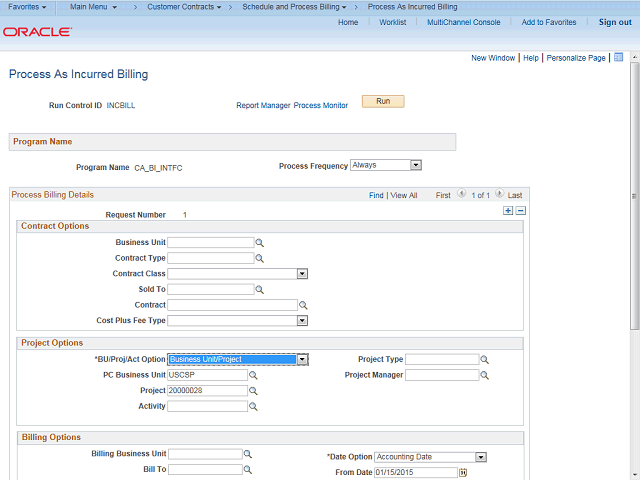Viewport: 640px width, 480px height.
Task: Open the Project Manager lookup icon
Action: [x=485, y=376]
